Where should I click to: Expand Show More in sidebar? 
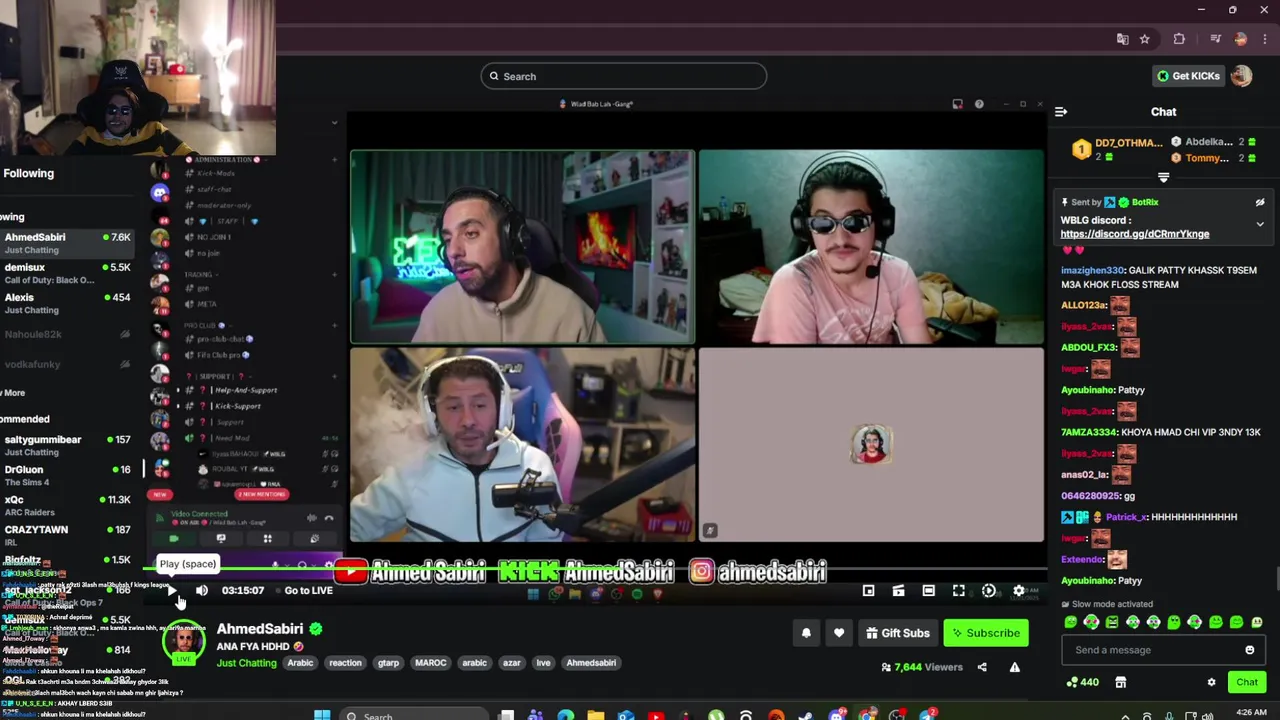(13, 393)
